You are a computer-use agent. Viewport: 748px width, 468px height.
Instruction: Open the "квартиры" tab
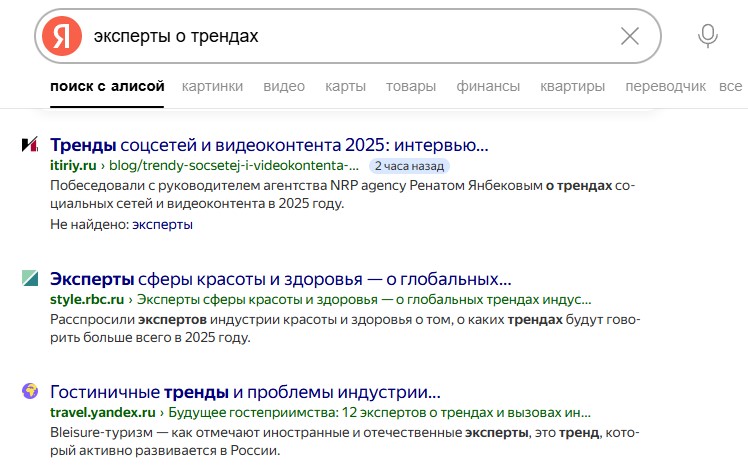coord(572,86)
